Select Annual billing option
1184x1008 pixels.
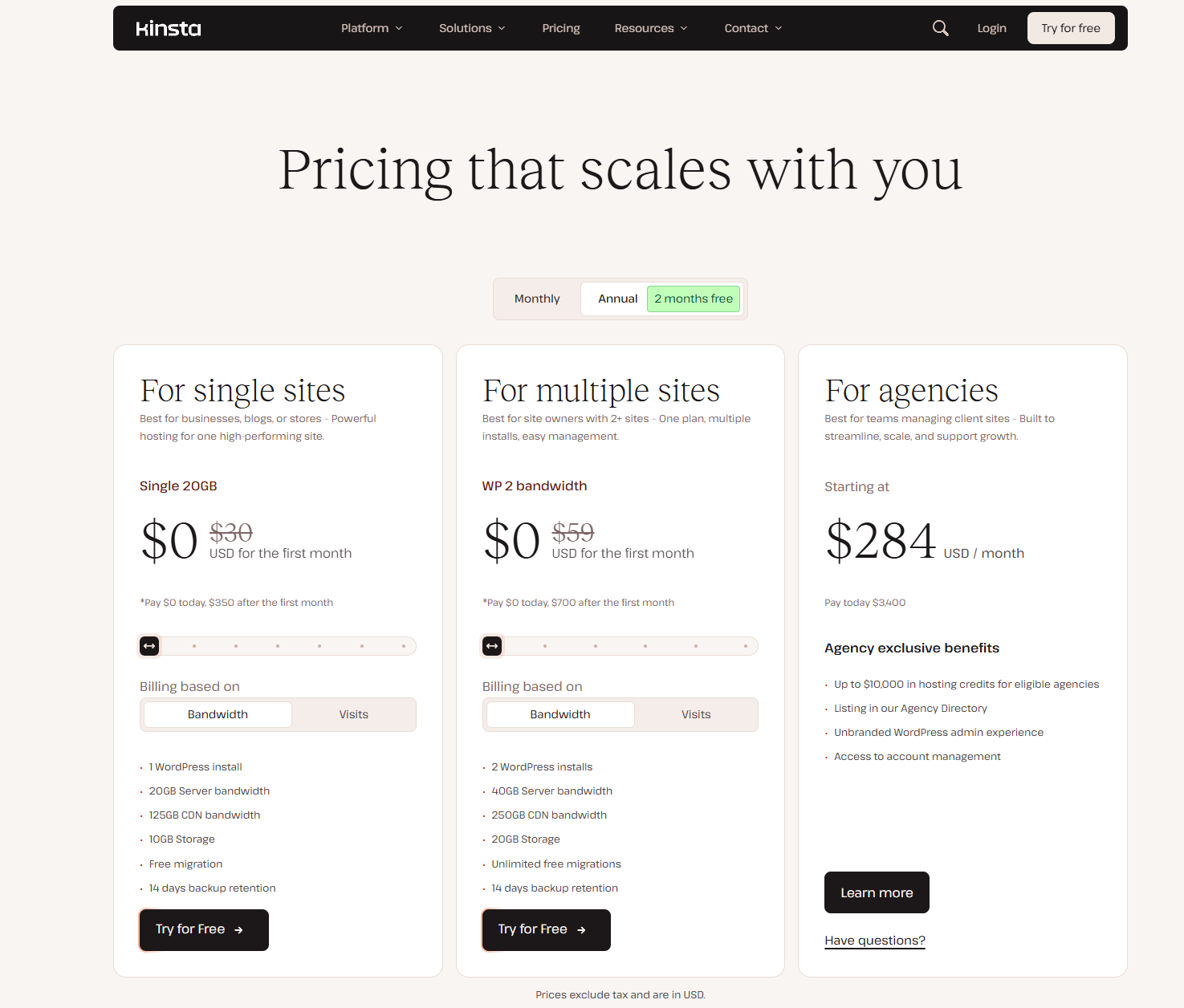[617, 299]
